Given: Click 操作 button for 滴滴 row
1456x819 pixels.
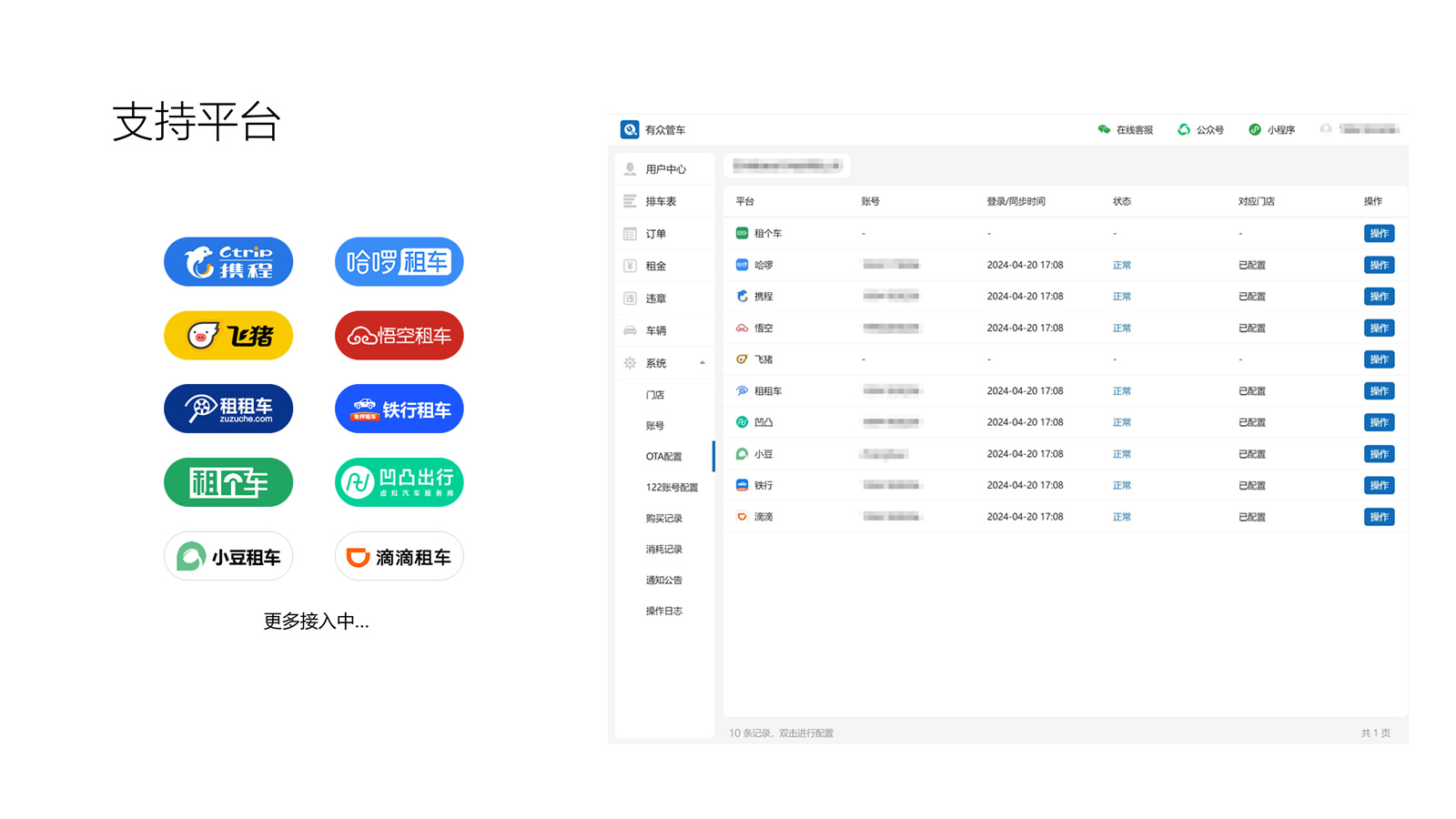Looking at the screenshot, I should pos(1379,517).
